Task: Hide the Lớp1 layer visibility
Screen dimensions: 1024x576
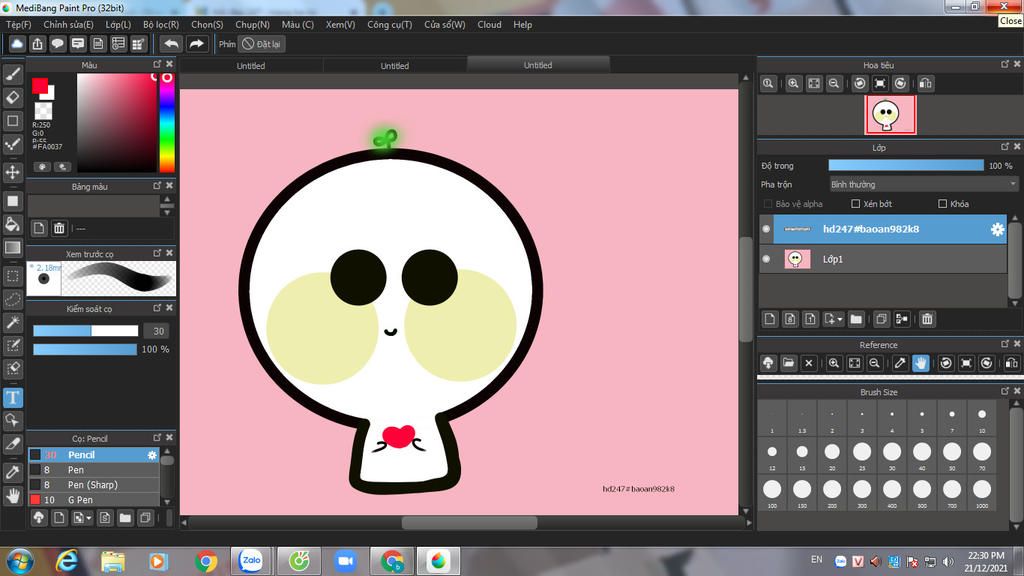Action: 767,259
